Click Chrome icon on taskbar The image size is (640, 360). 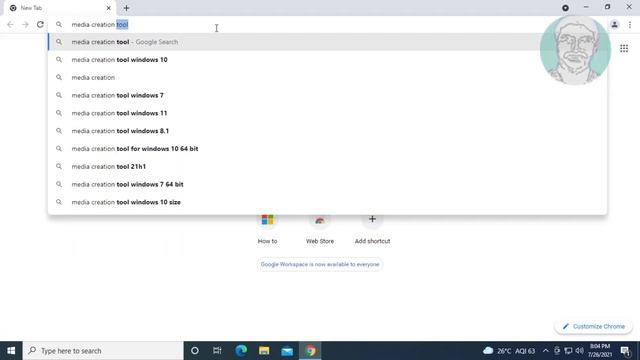pos(310,351)
